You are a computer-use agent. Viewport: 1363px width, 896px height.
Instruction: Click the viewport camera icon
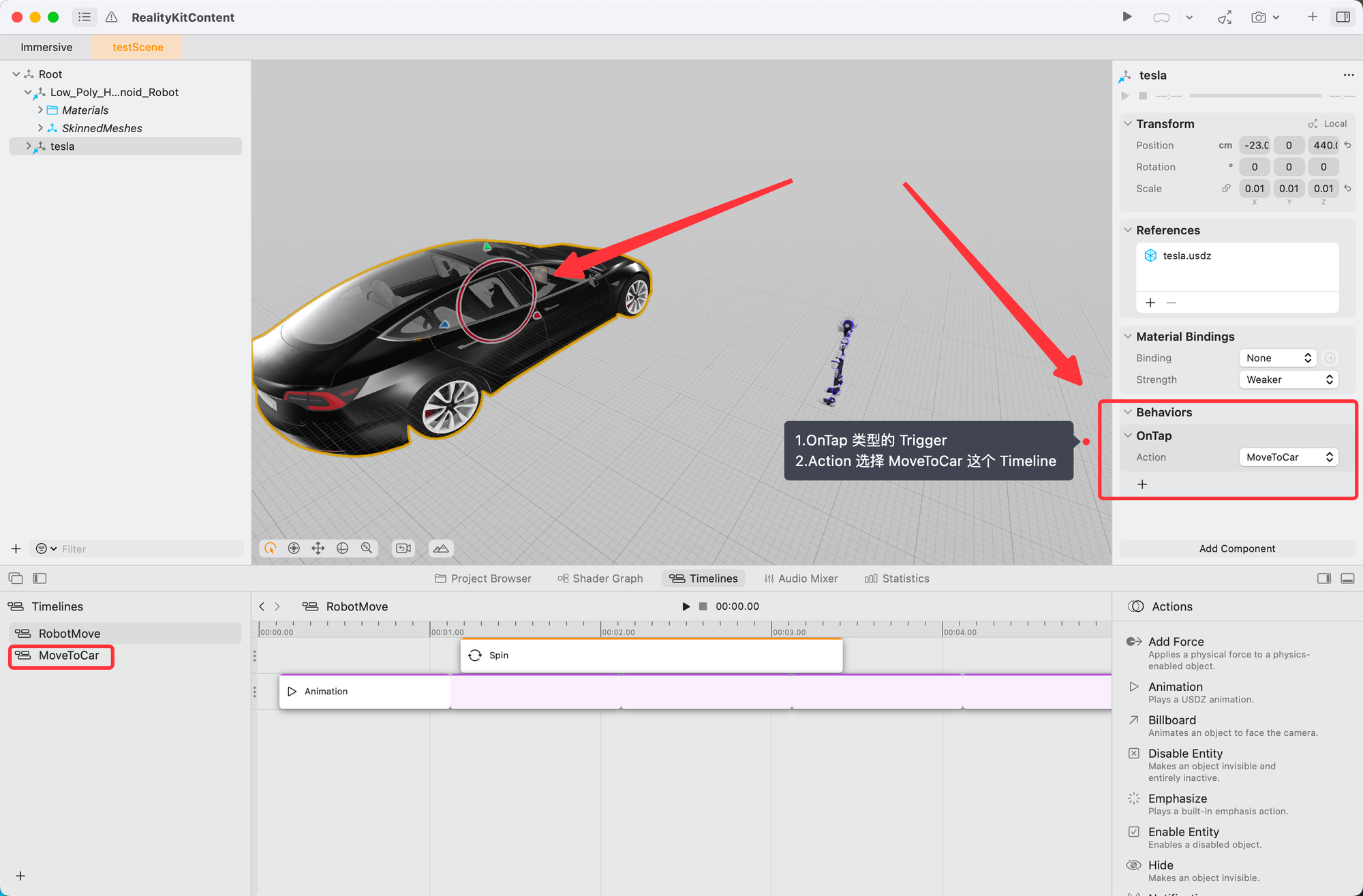click(403, 549)
